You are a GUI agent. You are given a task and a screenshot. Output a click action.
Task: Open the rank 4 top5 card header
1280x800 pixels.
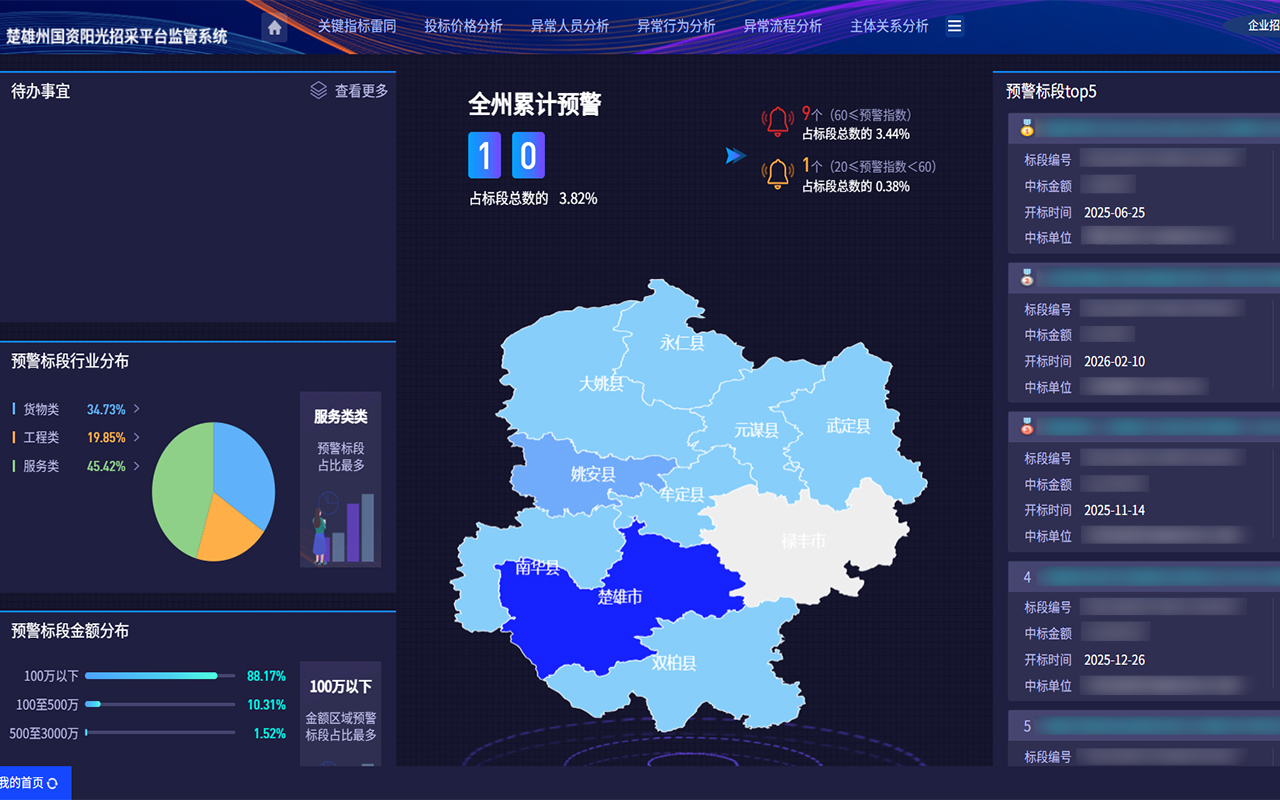click(1144, 577)
